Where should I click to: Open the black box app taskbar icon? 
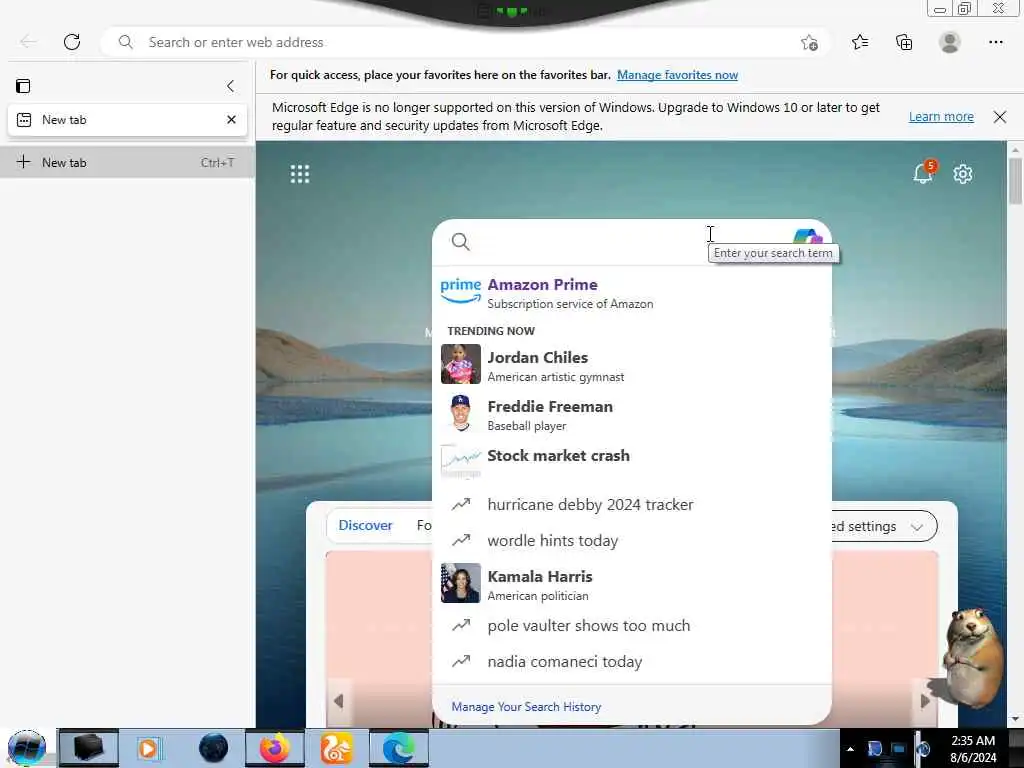pyautogui.click(x=88, y=748)
